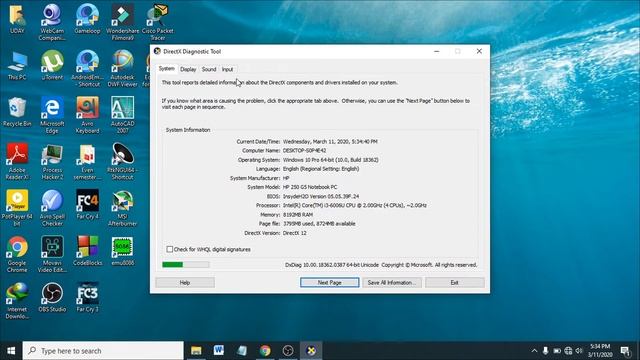640x360 pixels.
Task: Launch Google Chrome desktop shortcut
Action: point(17,255)
